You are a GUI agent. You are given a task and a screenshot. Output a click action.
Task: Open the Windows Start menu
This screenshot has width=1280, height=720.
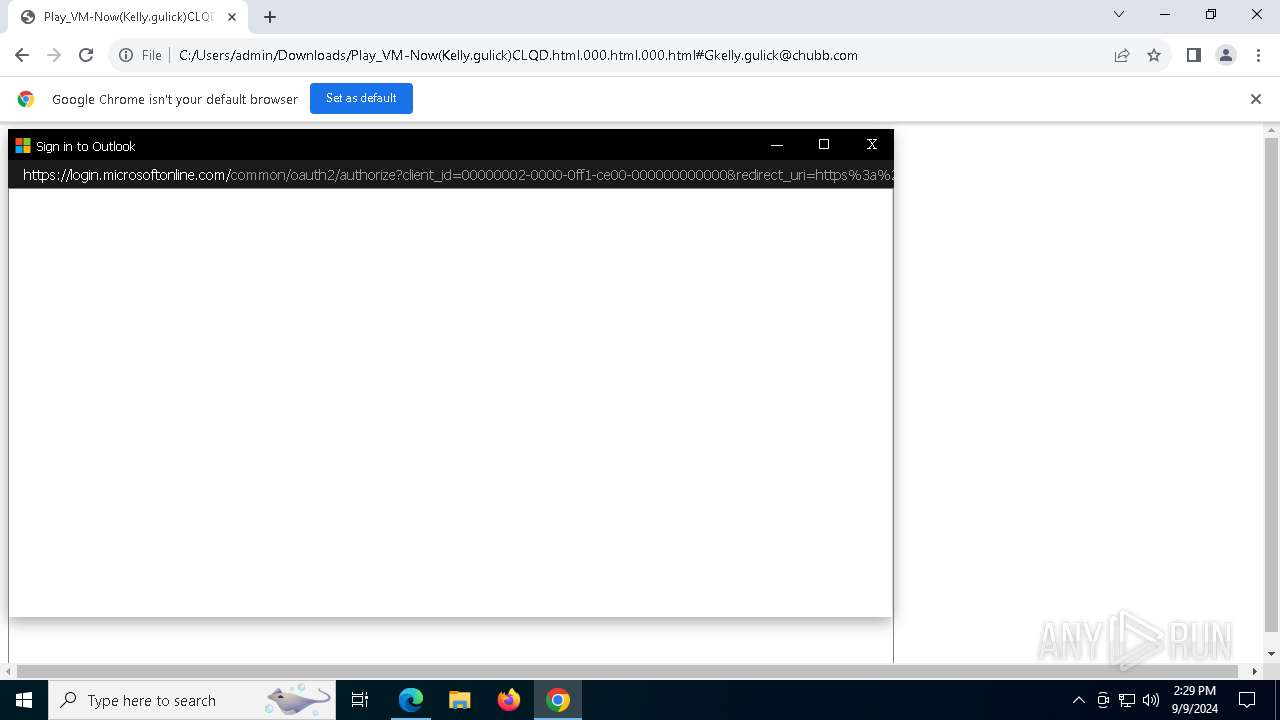24,700
